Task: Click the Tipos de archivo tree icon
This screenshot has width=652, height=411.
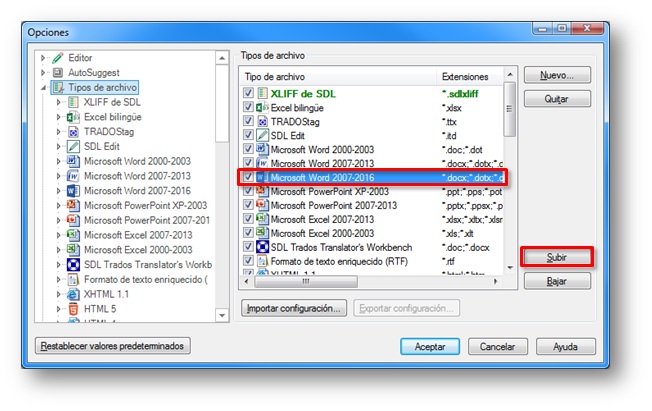Action: click(59, 87)
